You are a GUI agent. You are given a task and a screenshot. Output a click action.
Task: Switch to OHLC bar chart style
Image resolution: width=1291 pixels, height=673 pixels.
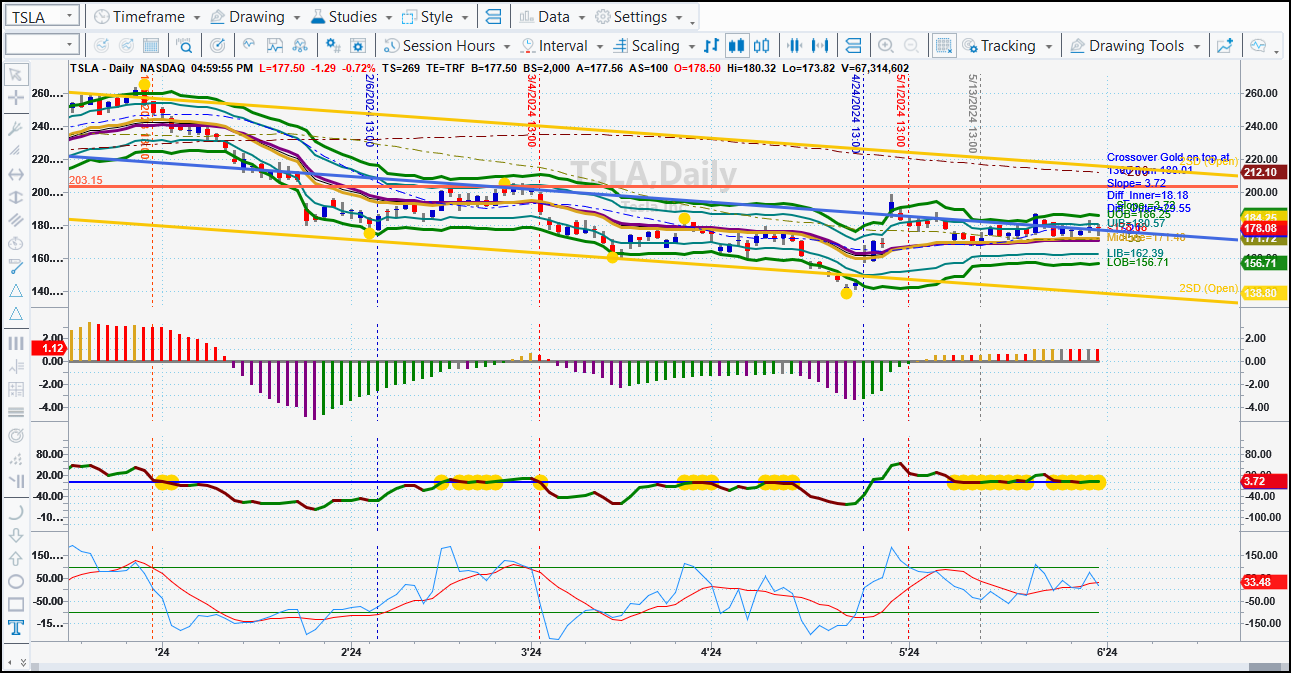(711, 45)
